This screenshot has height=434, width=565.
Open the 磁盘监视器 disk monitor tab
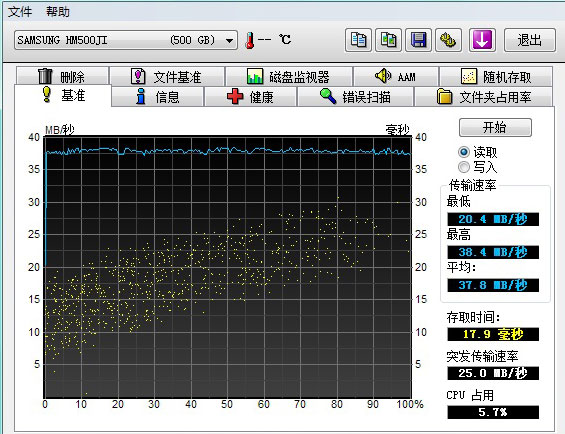[x=289, y=77]
